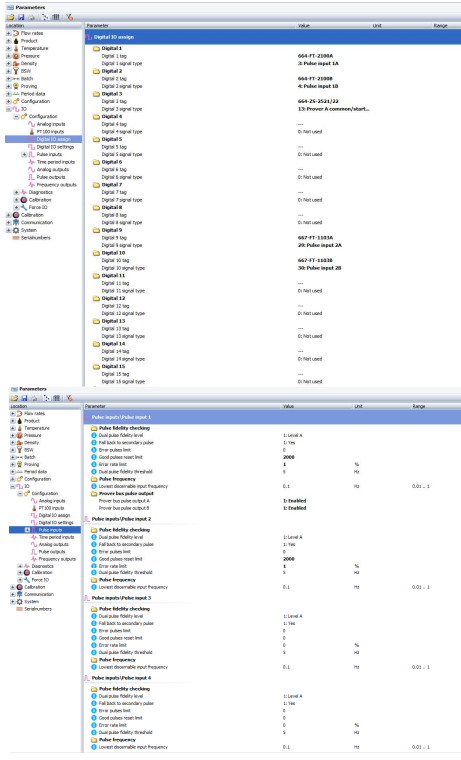Click info icon beside Pulse input 1 Error pulses limit
Image resolution: width=461 pixels, height=760 pixels.
click(x=94, y=450)
